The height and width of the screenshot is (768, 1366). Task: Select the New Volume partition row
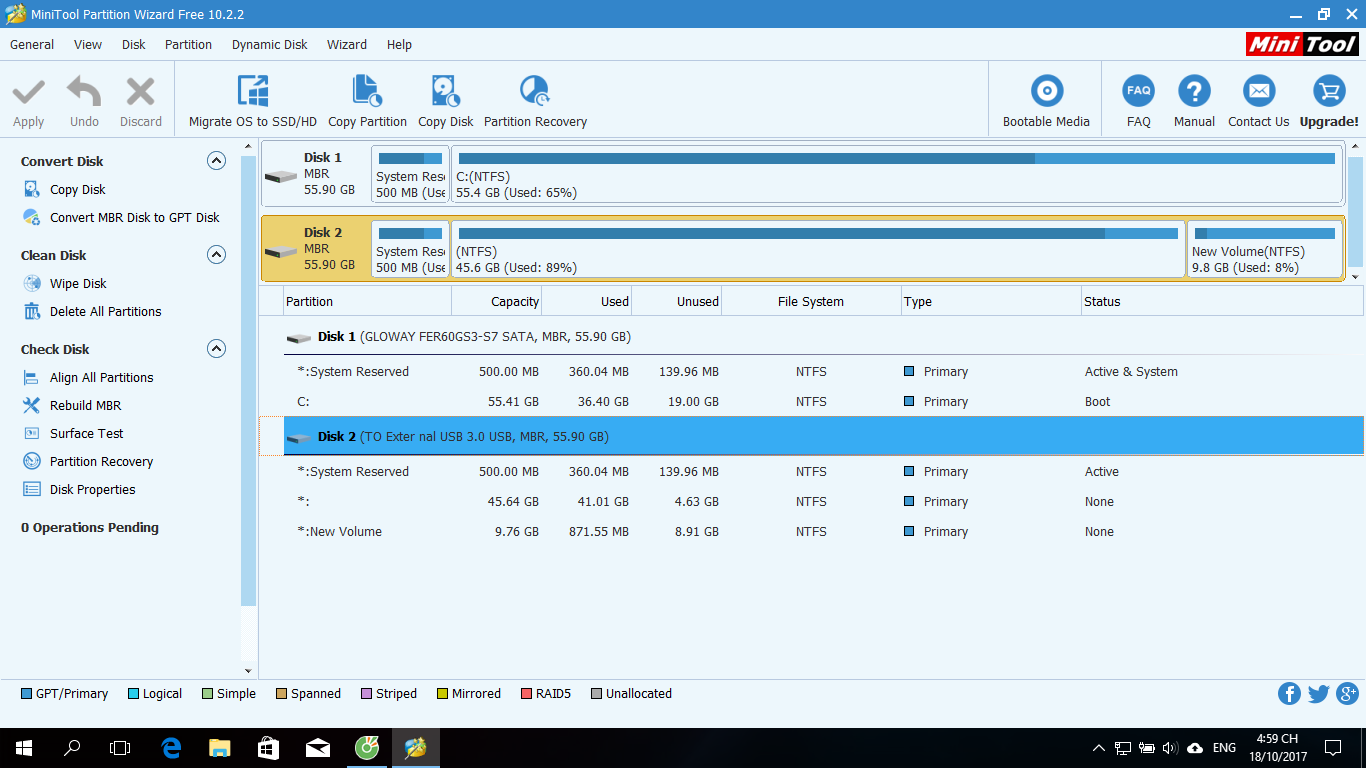[345, 532]
